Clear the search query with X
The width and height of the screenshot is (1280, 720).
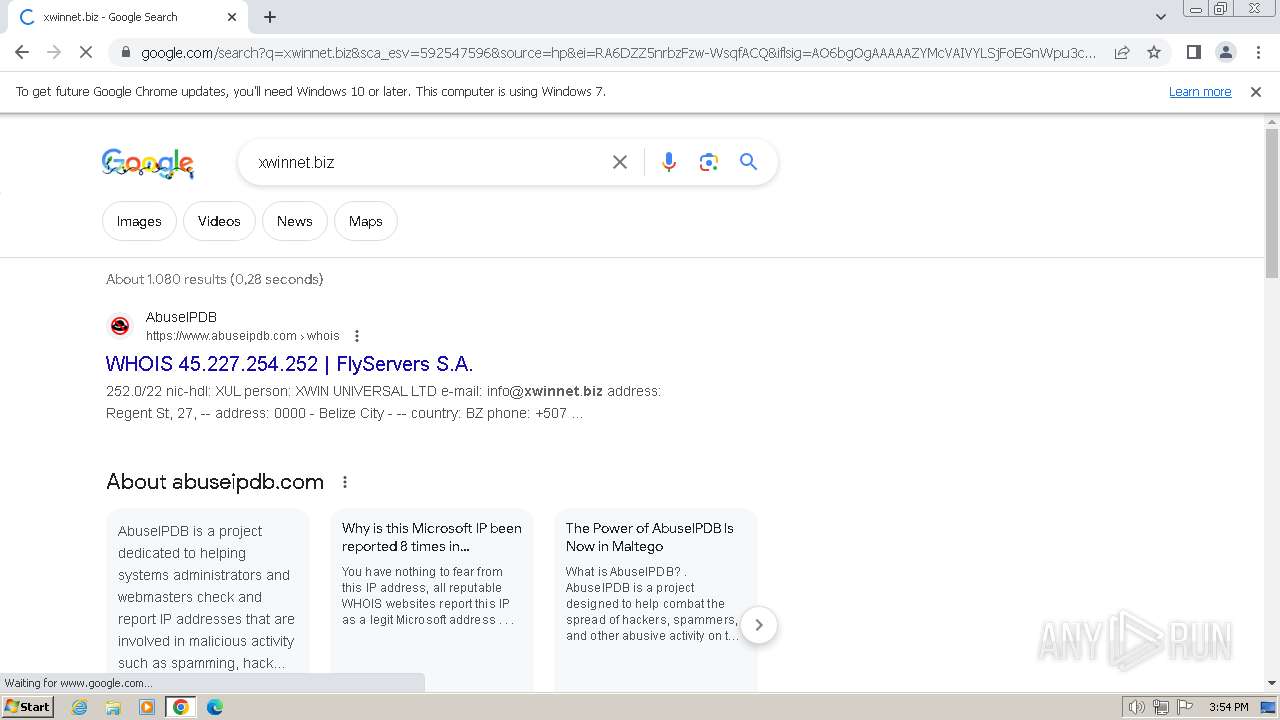620,162
